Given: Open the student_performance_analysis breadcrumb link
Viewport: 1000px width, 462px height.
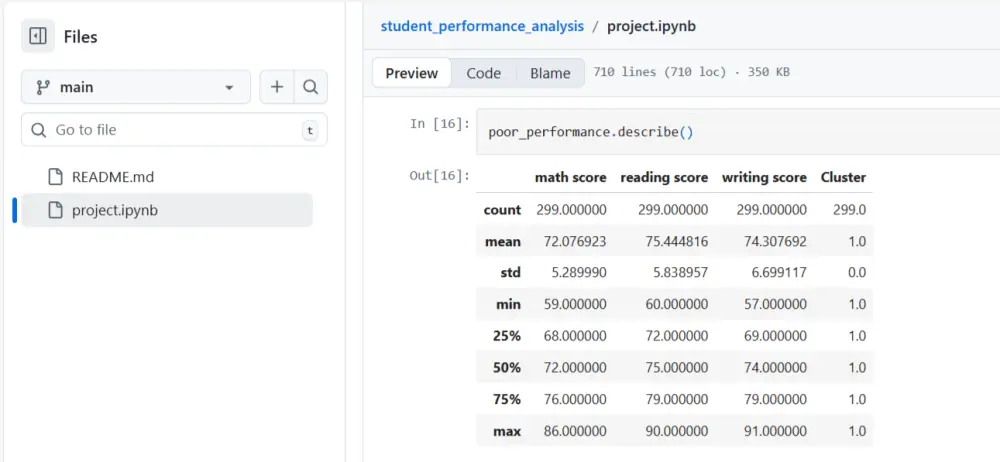Looking at the screenshot, I should click(482, 26).
